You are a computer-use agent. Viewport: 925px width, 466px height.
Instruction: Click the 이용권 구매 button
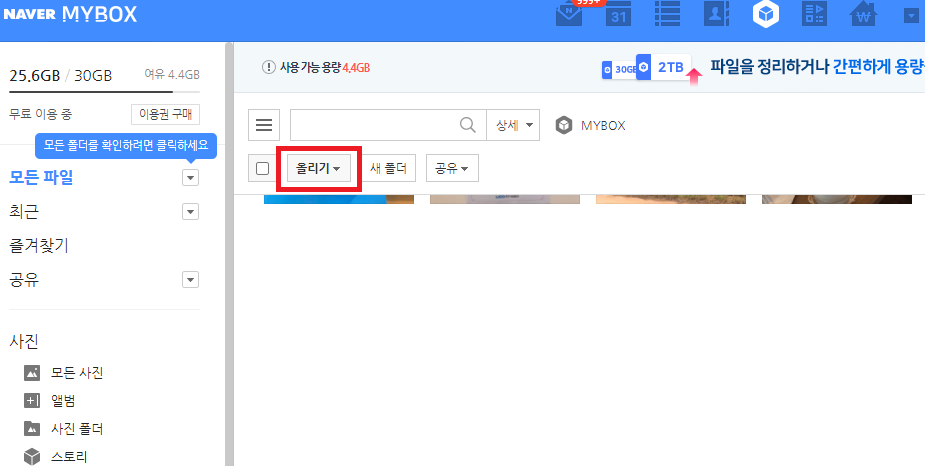pos(165,114)
